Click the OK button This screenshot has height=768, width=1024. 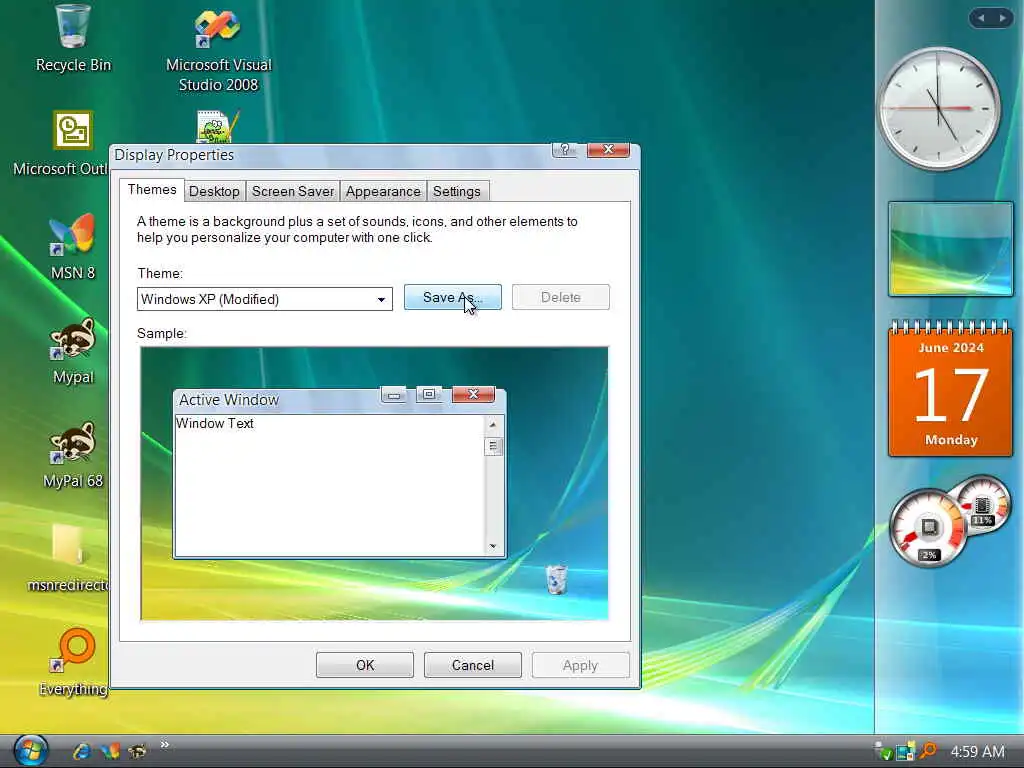coord(364,665)
